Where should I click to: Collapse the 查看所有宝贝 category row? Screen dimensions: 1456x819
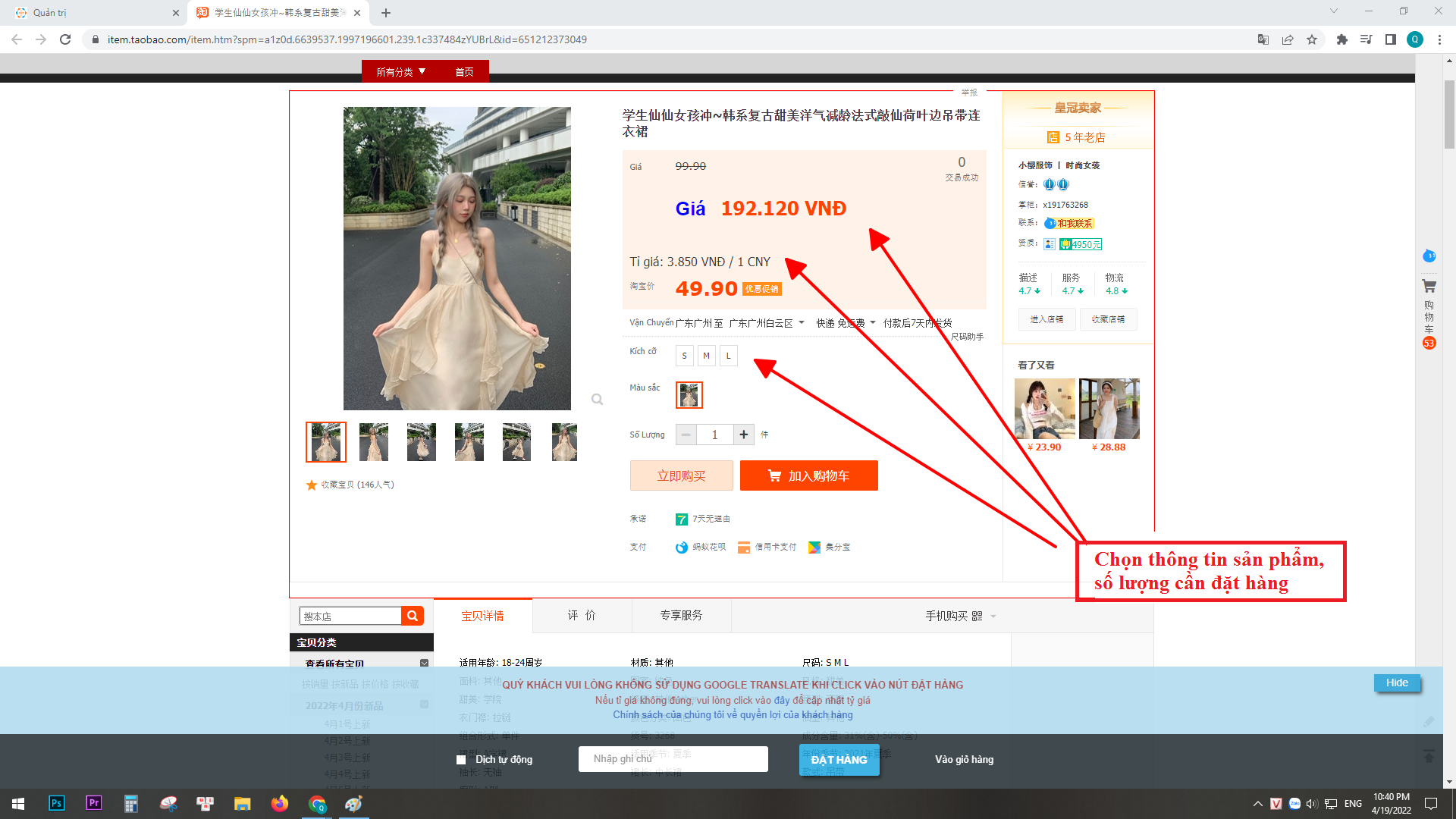point(424,663)
